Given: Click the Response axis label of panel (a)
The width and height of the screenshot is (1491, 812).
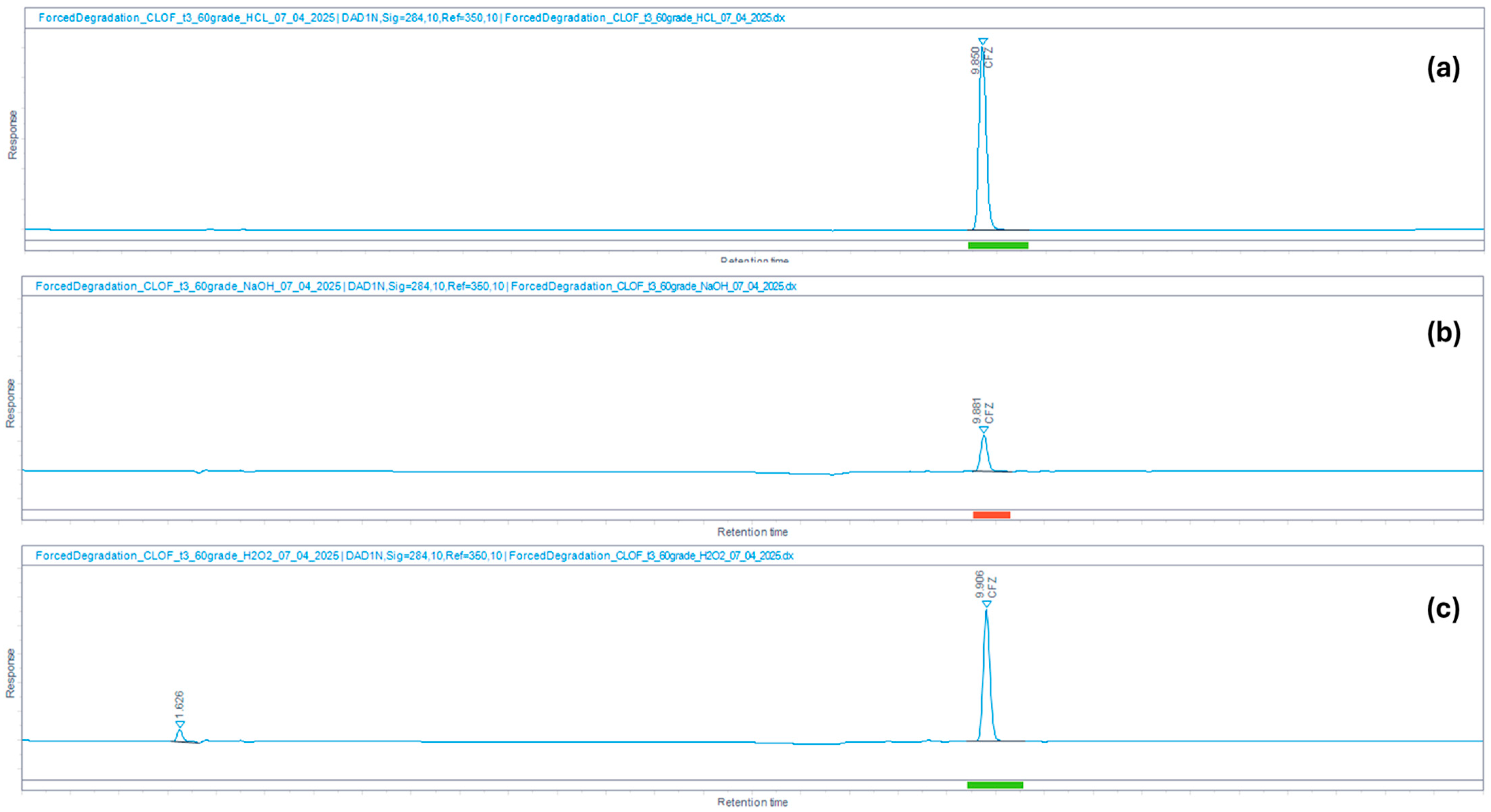Looking at the screenshot, I should 13,135.
